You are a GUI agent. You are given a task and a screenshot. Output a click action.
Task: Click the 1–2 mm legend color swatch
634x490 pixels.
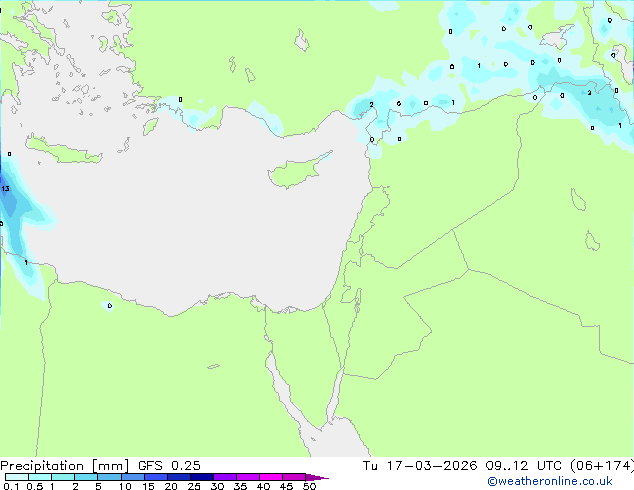[63, 477]
